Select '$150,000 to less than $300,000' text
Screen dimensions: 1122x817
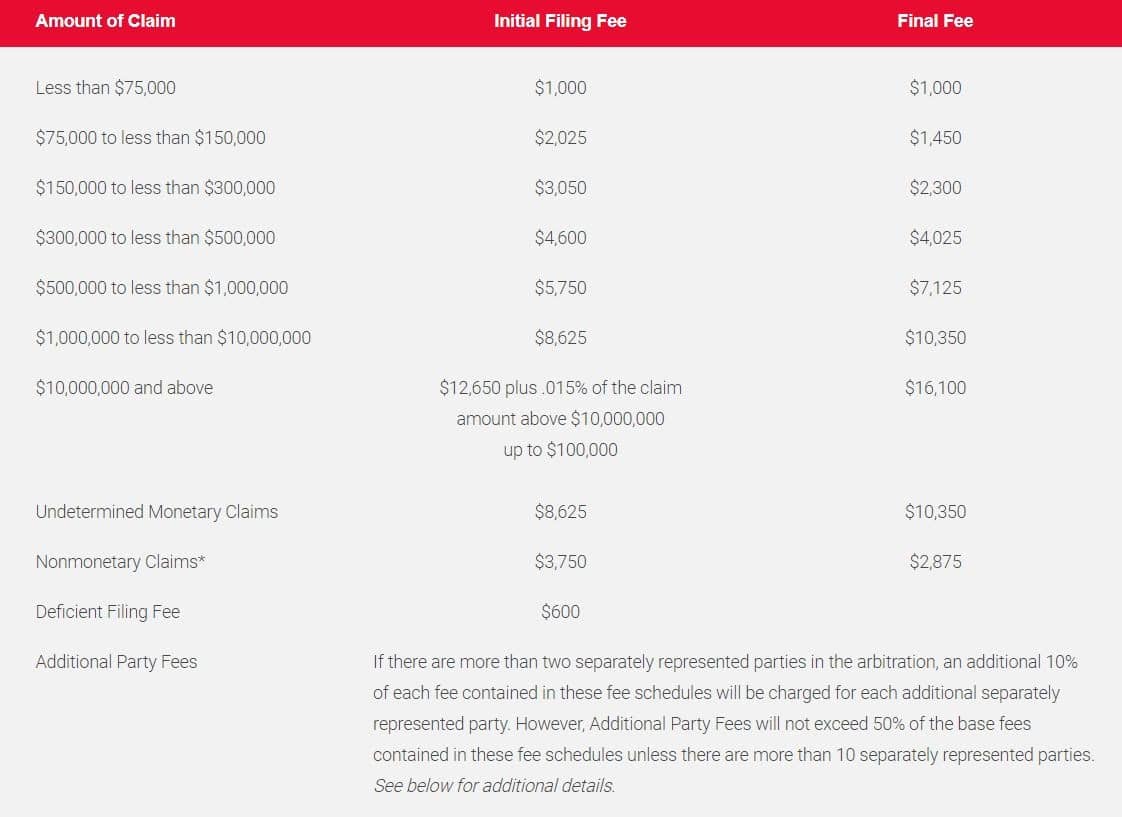(x=155, y=188)
